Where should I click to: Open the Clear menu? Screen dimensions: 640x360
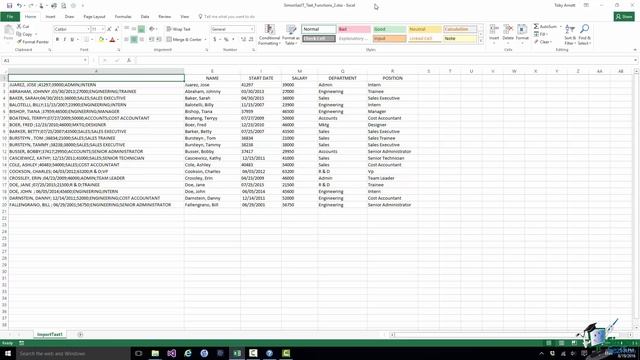543,42
